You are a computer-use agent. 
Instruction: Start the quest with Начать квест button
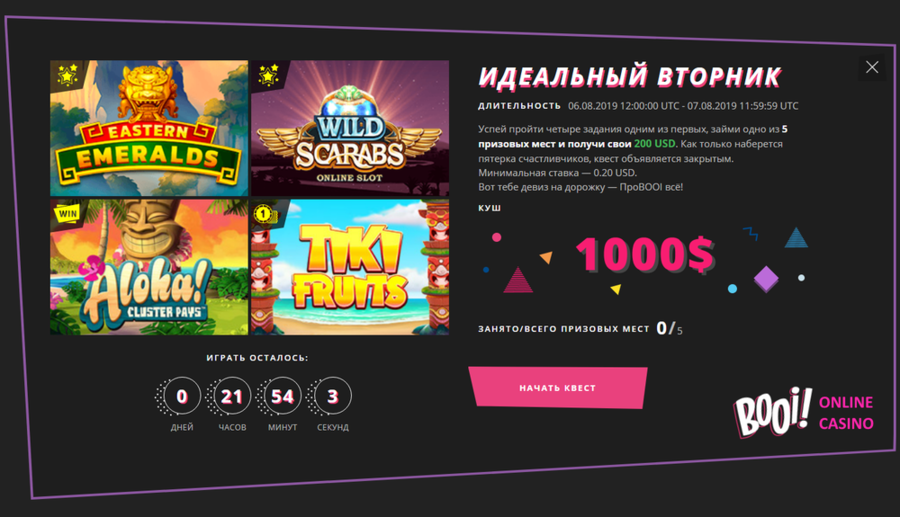558,388
